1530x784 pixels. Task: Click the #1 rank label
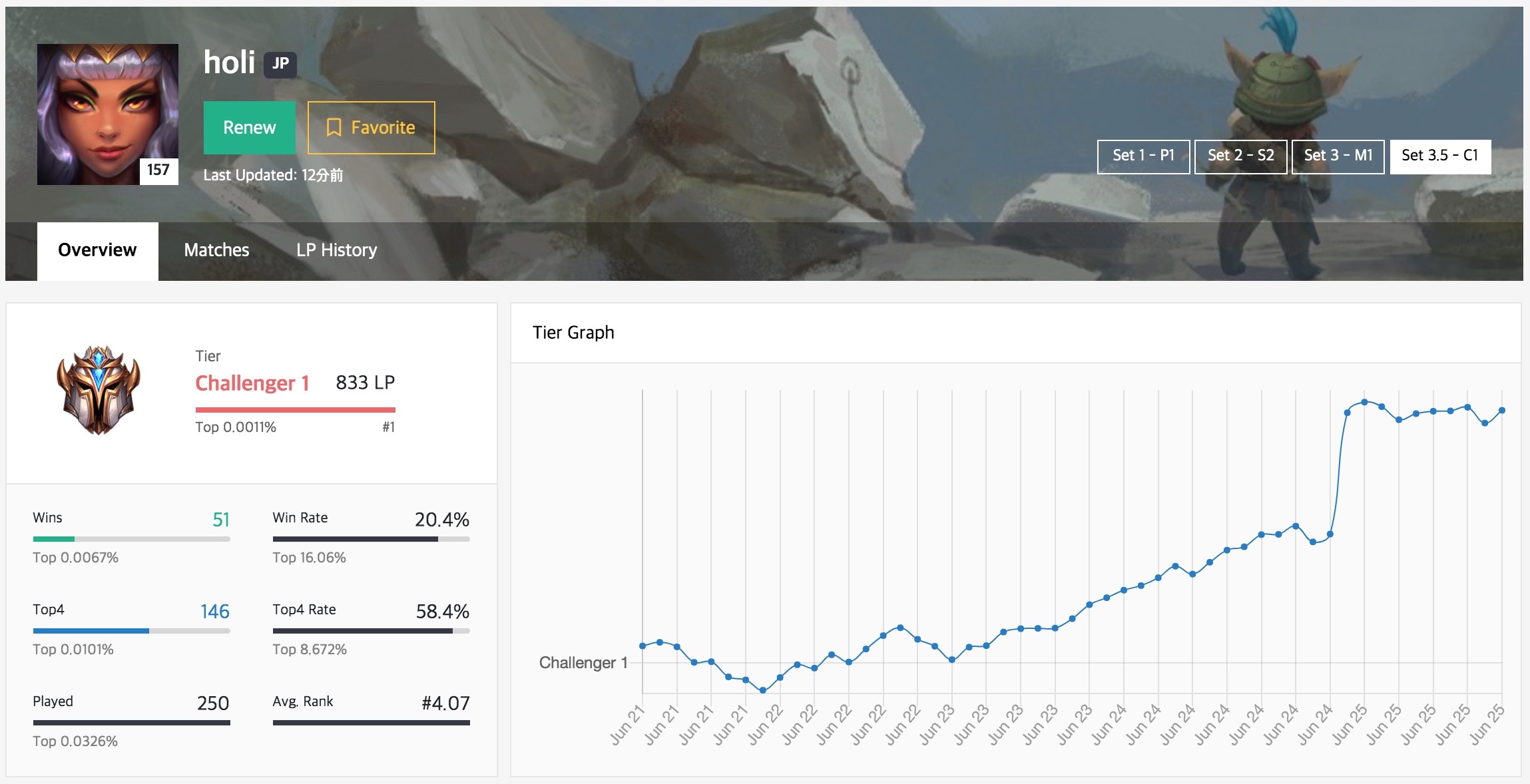point(389,427)
